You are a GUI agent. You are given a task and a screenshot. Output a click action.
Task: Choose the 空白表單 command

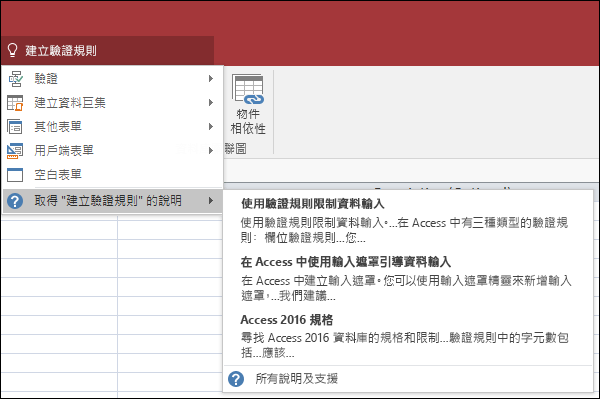pyautogui.click(x=112, y=174)
